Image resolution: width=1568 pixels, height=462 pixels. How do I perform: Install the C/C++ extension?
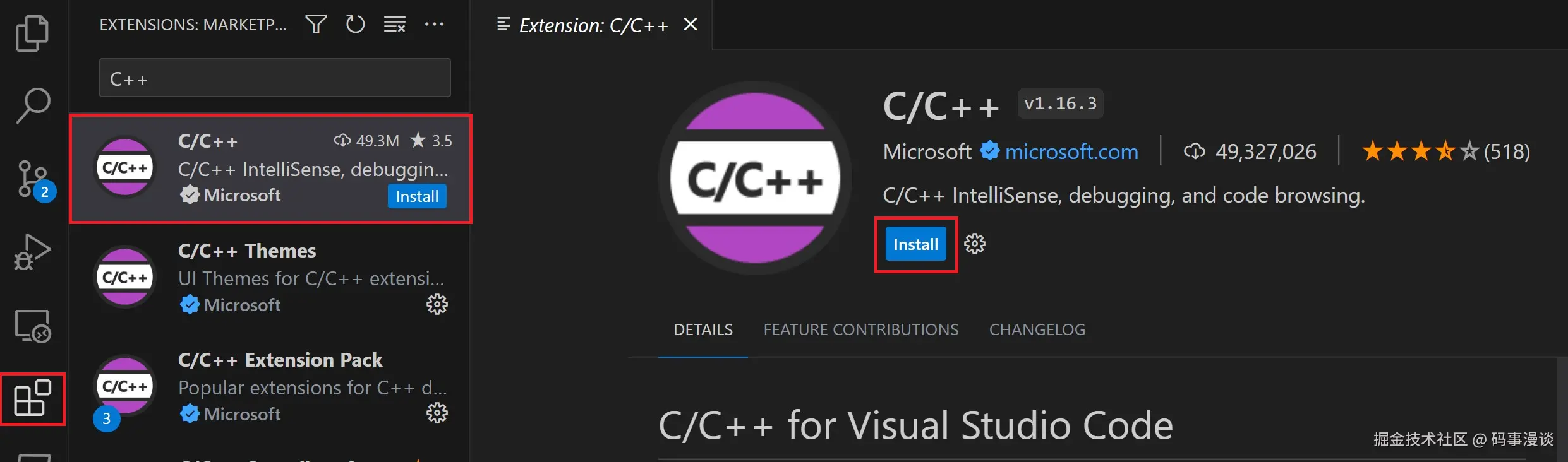pos(915,244)
